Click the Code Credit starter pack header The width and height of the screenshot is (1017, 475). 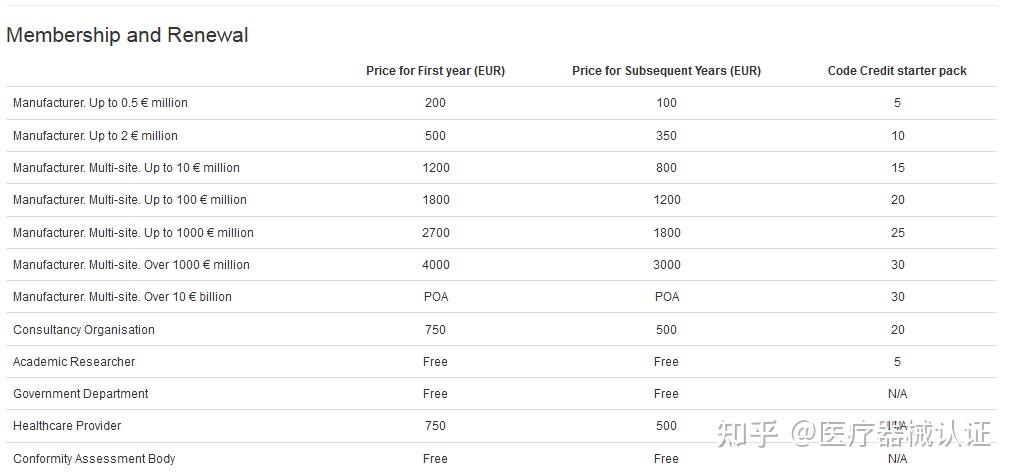click(897, 71)
